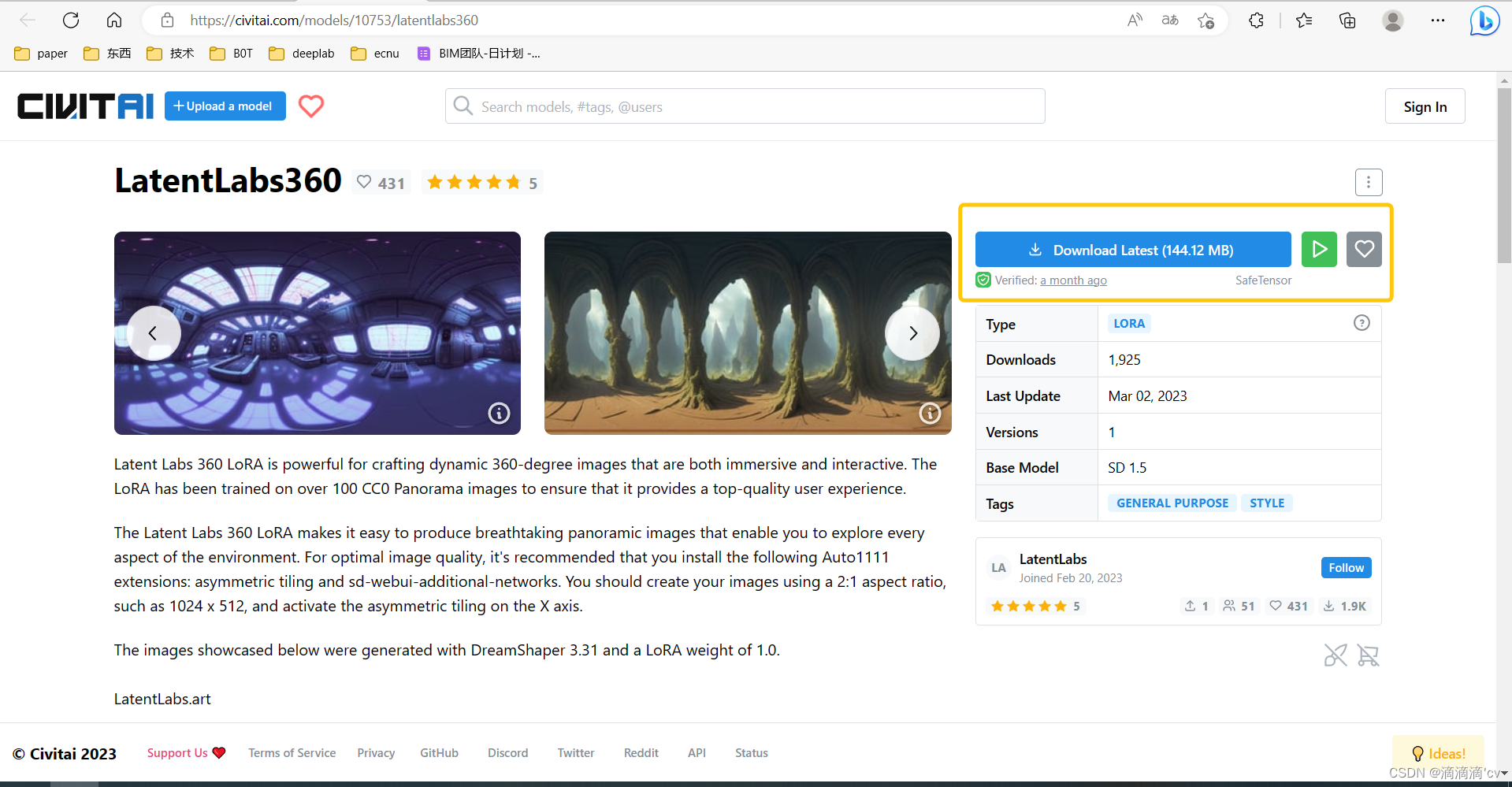Open the BOT bookmarks folder
Image resolution: width=1512 pixels, height=787 pixels.
tap(232, 54)
